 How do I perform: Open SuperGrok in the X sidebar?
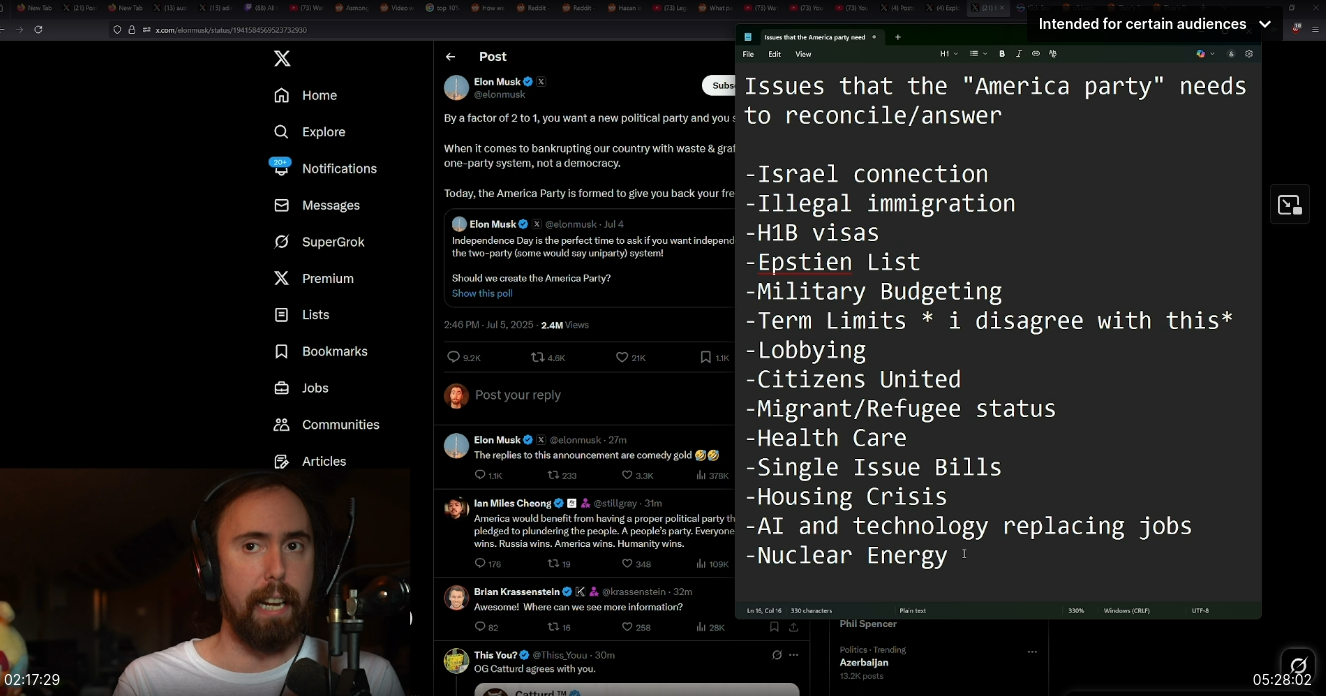(319, 242)
